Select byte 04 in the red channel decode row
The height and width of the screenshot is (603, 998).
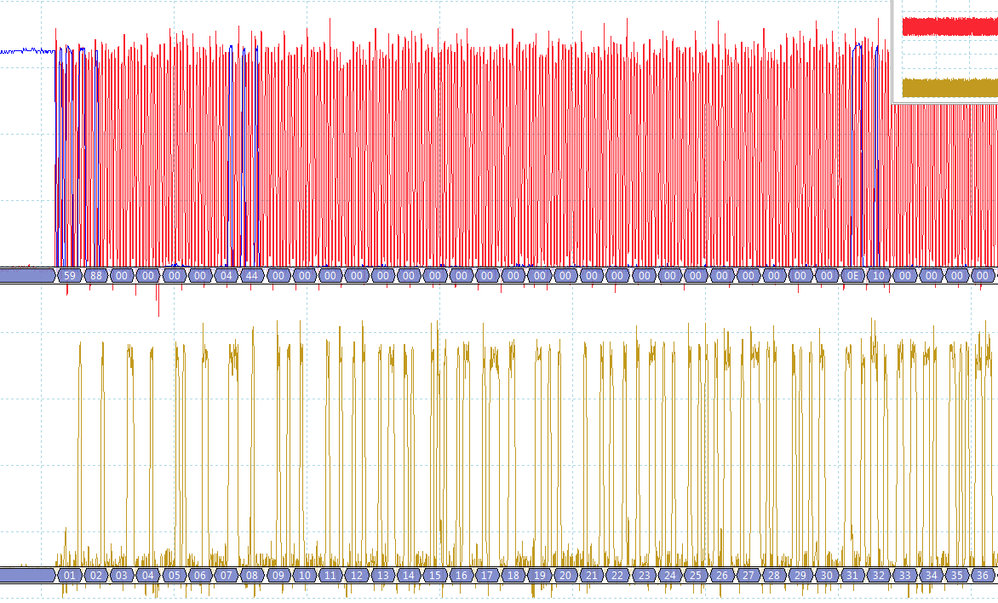226,276
